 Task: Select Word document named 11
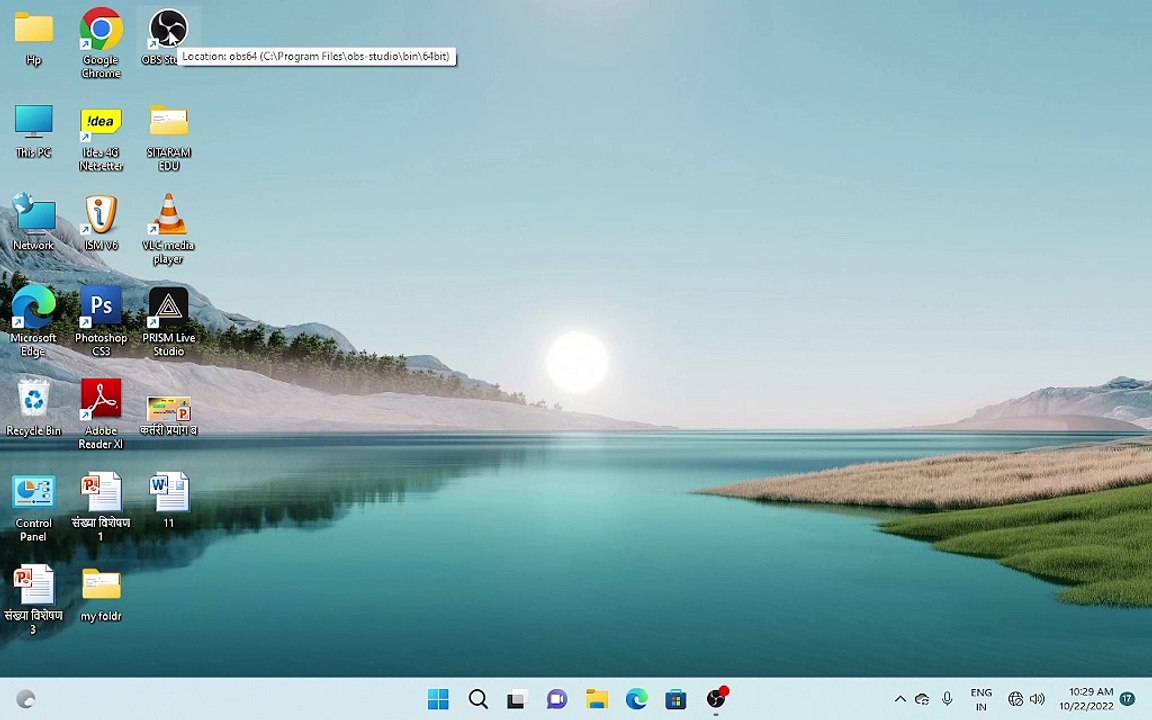coord(169,492)
